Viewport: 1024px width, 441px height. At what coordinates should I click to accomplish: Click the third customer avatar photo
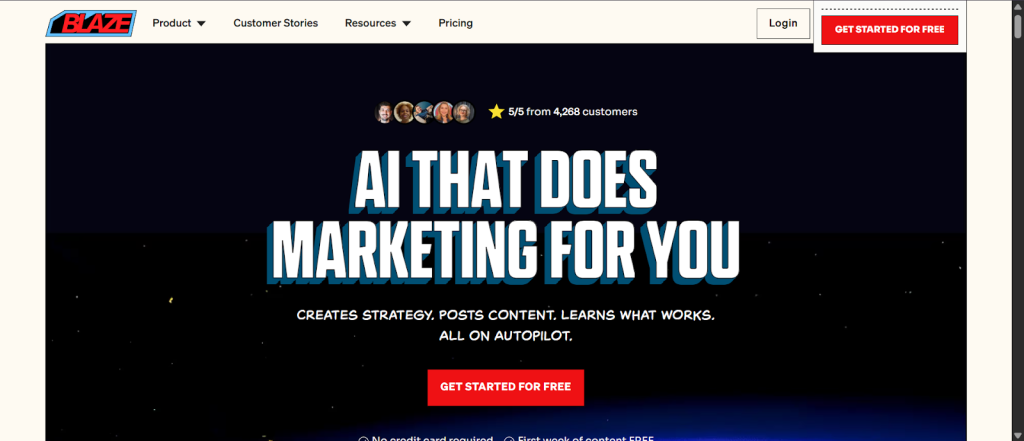click(424, 112)
